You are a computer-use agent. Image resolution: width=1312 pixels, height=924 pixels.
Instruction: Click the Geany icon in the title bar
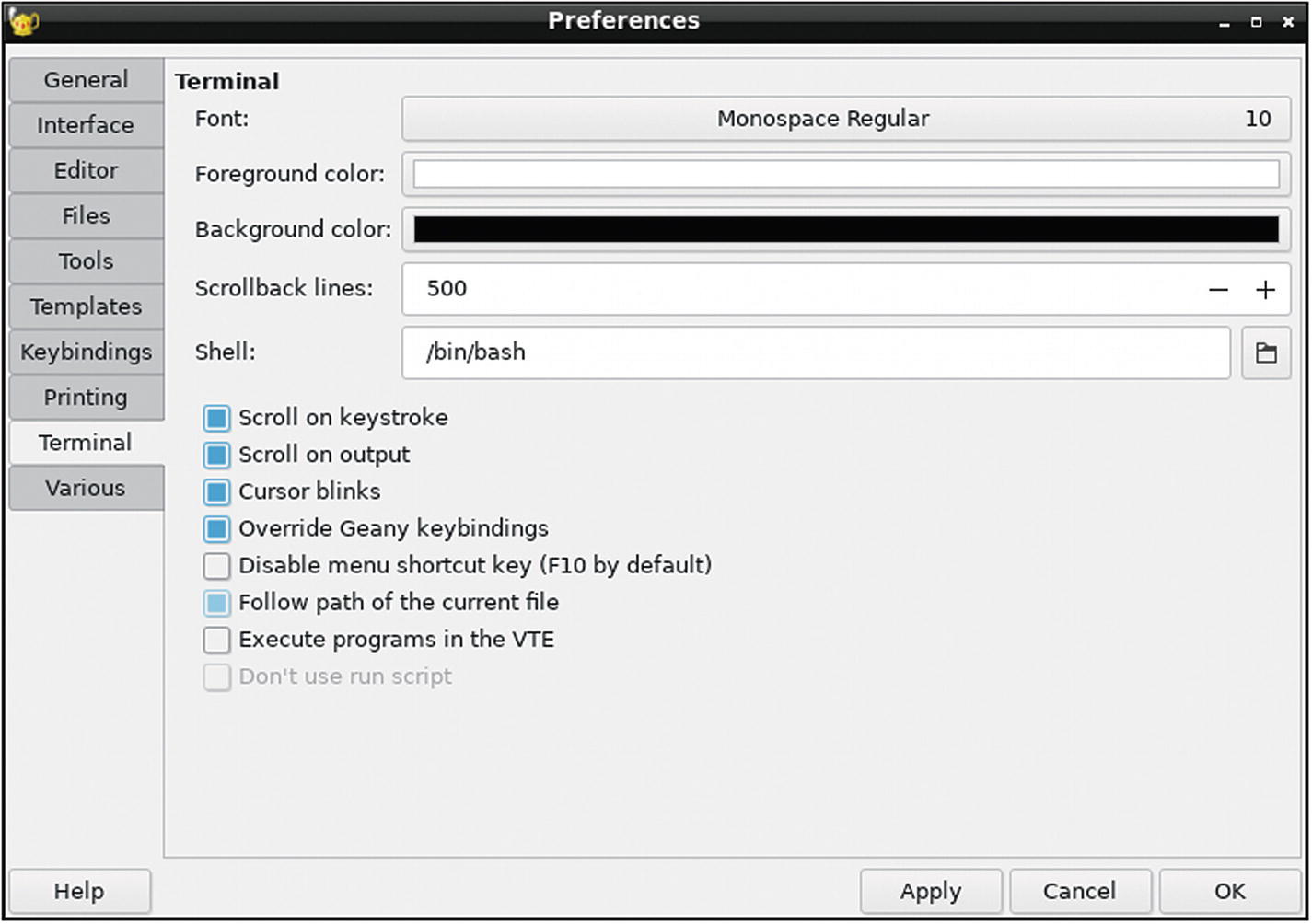coord(23,20)
